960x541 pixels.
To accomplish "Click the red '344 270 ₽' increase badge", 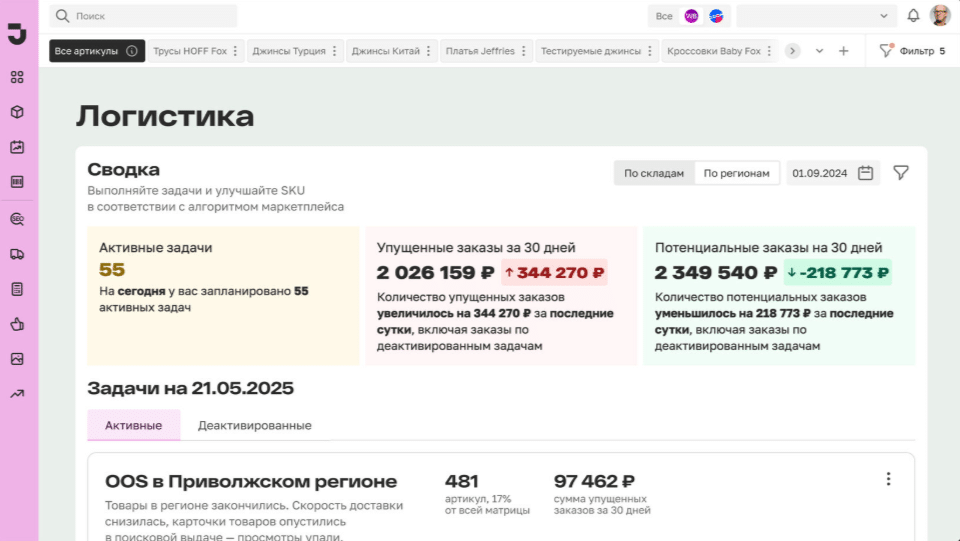I will [x=554, y=272].
